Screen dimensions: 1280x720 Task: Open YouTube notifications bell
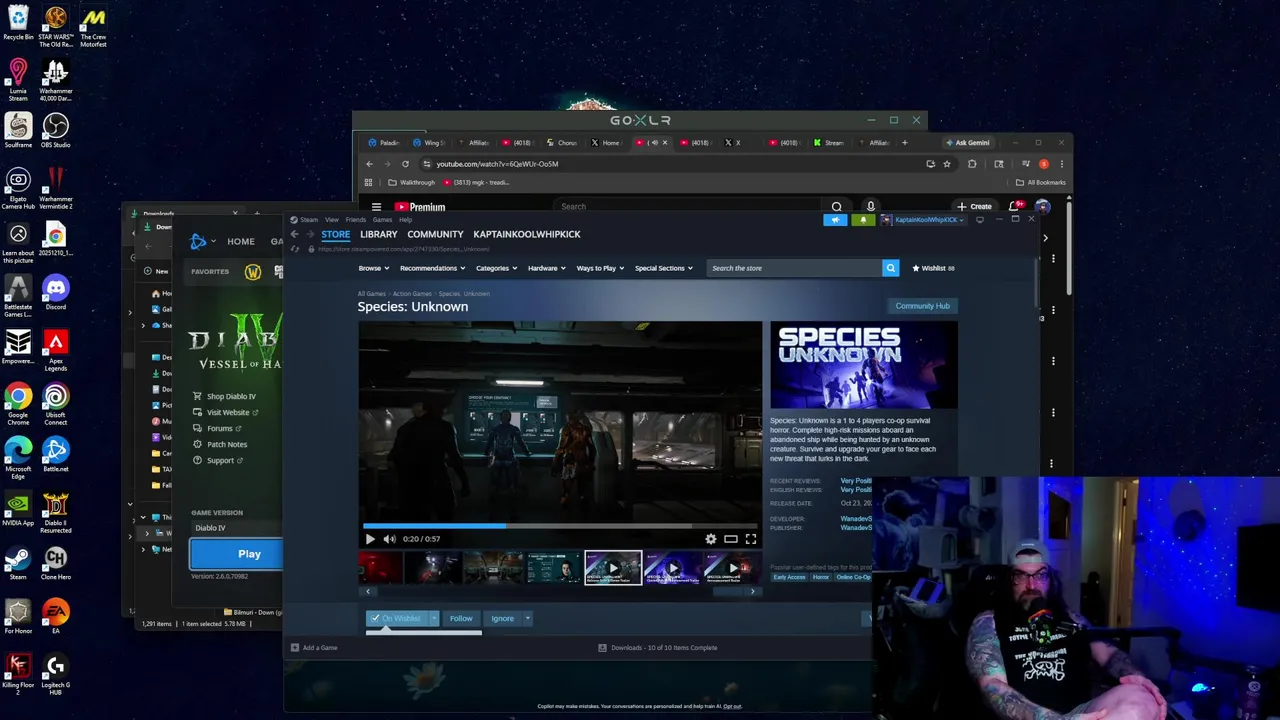click(x=1014, y=207)
